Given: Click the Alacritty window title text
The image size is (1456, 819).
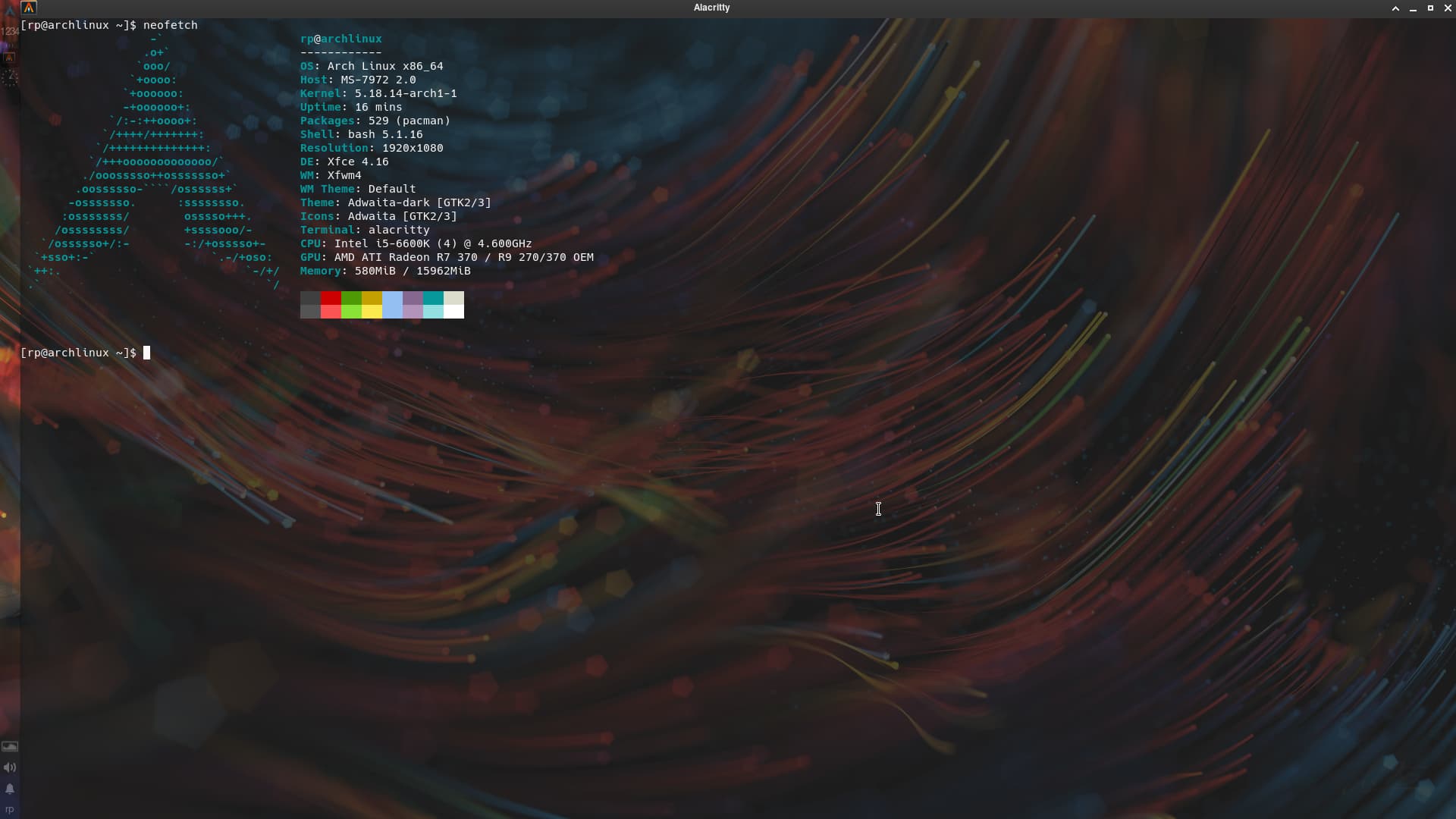Looking at the screenshot, I should point(711,8).
